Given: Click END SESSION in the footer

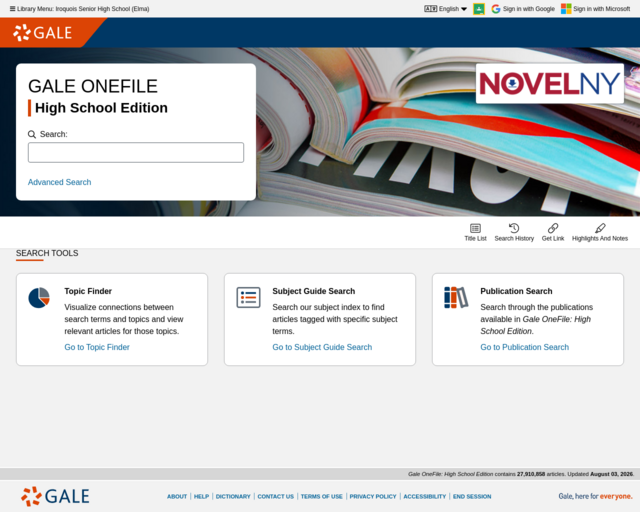Looking at the screenshot, I should pos(472,496).
